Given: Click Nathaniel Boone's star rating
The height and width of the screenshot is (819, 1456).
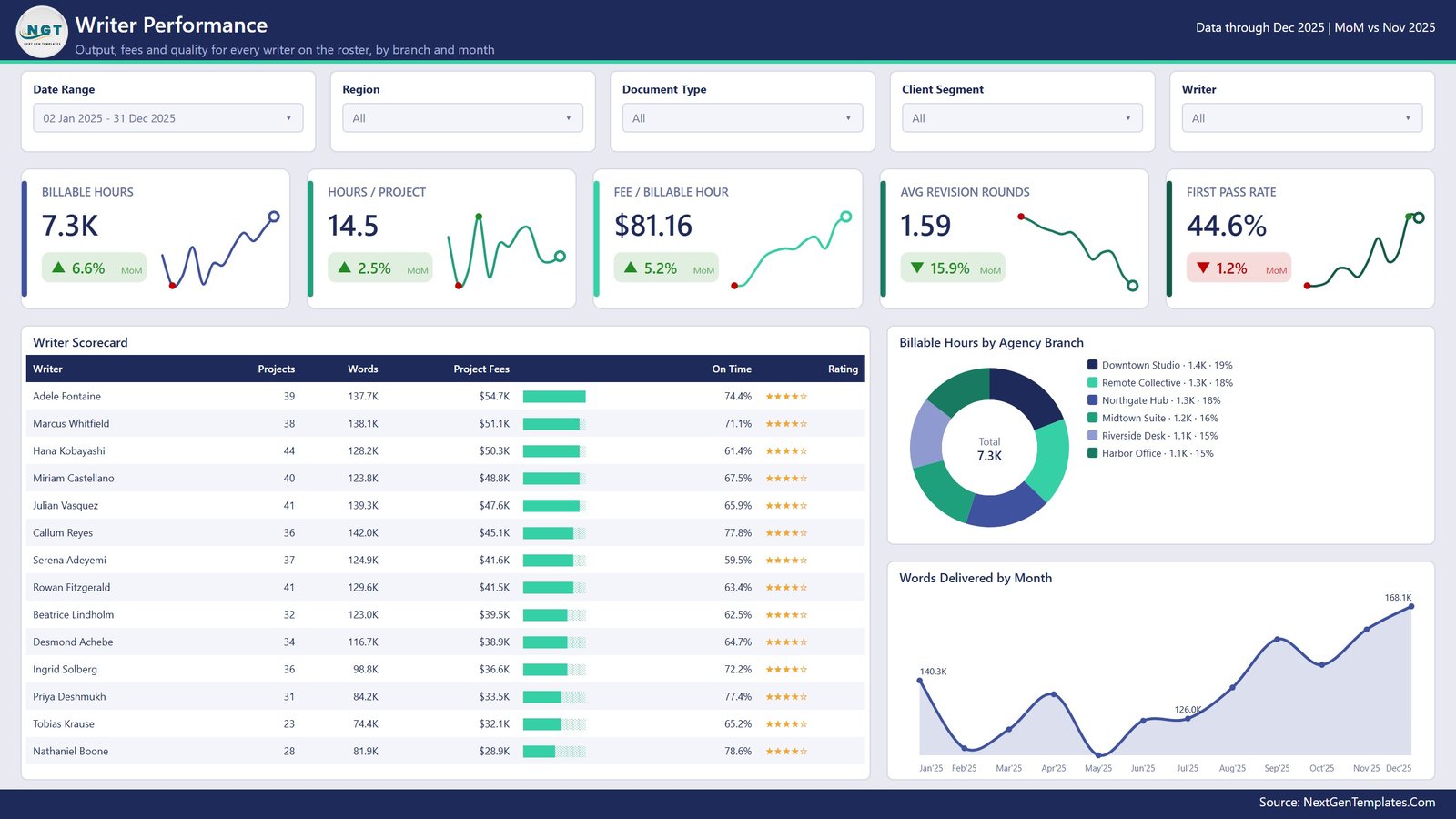Looking at the screenshot, I should (x=786, y=751).
